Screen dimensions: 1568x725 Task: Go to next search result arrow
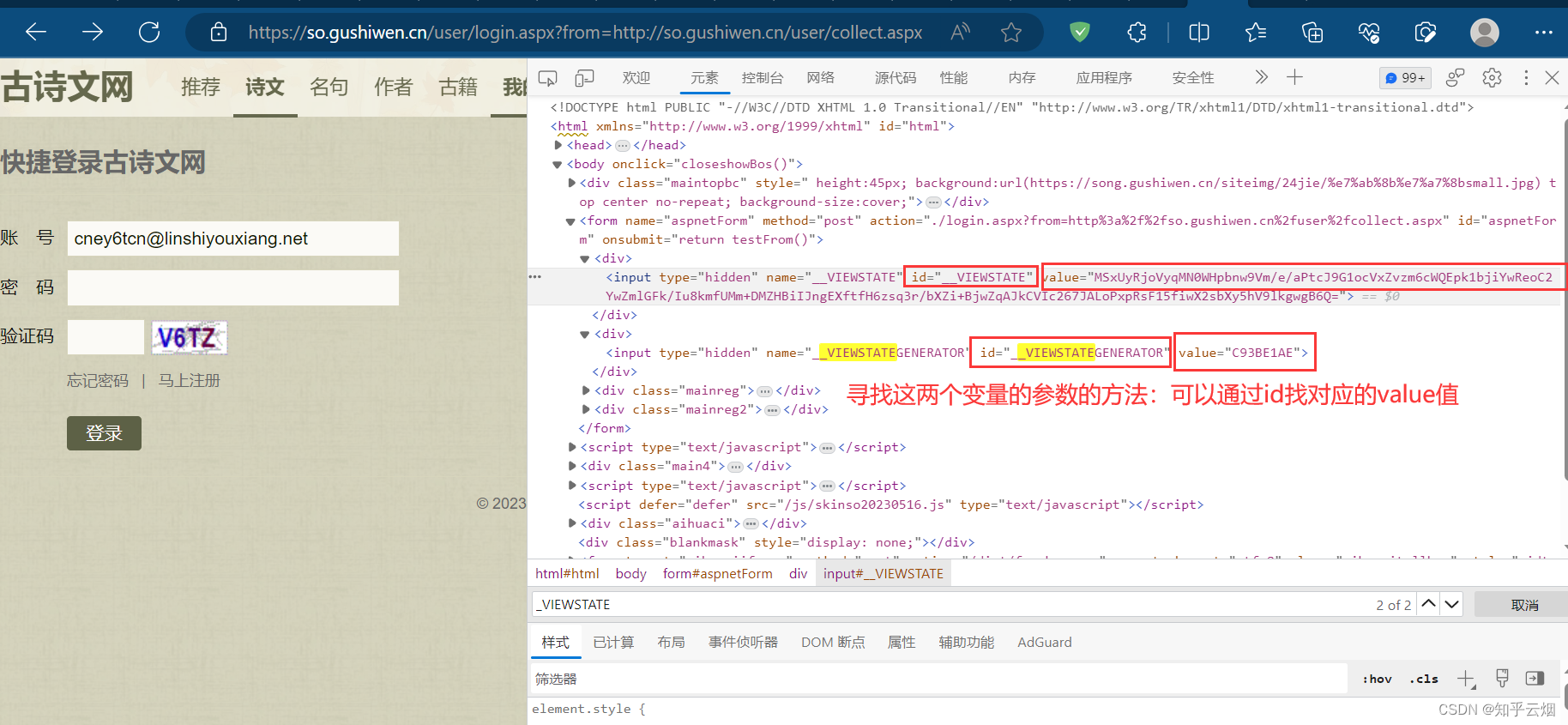pyautogui.click(x=1451, y=604)
